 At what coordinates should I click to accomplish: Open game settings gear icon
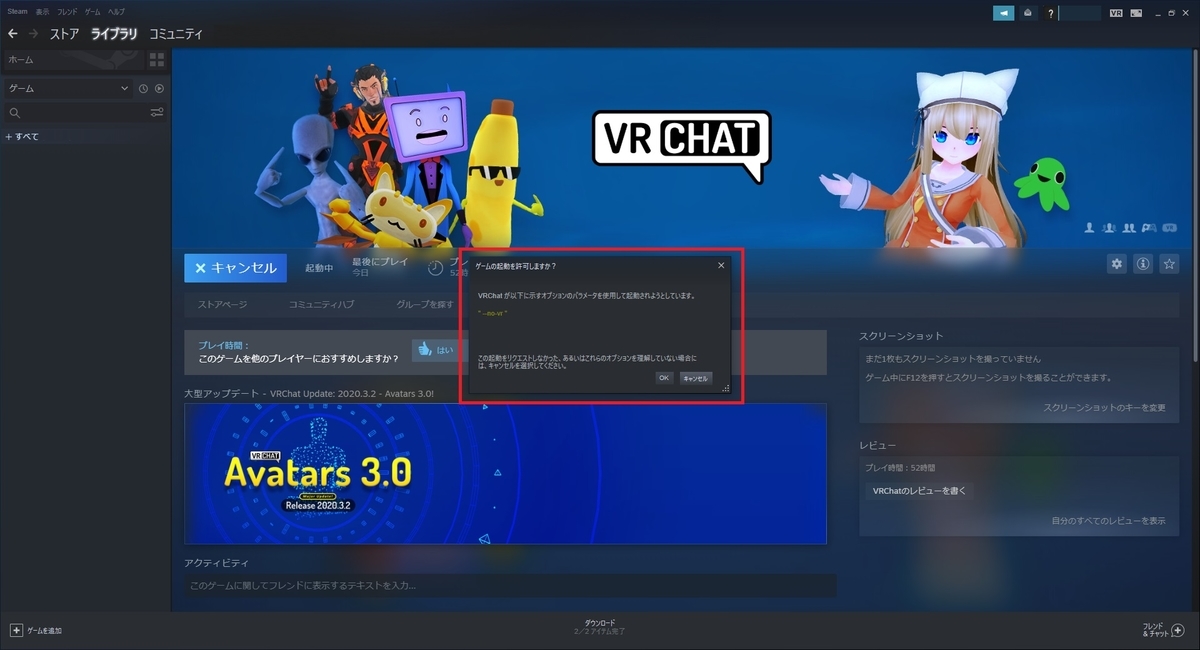1117,264
